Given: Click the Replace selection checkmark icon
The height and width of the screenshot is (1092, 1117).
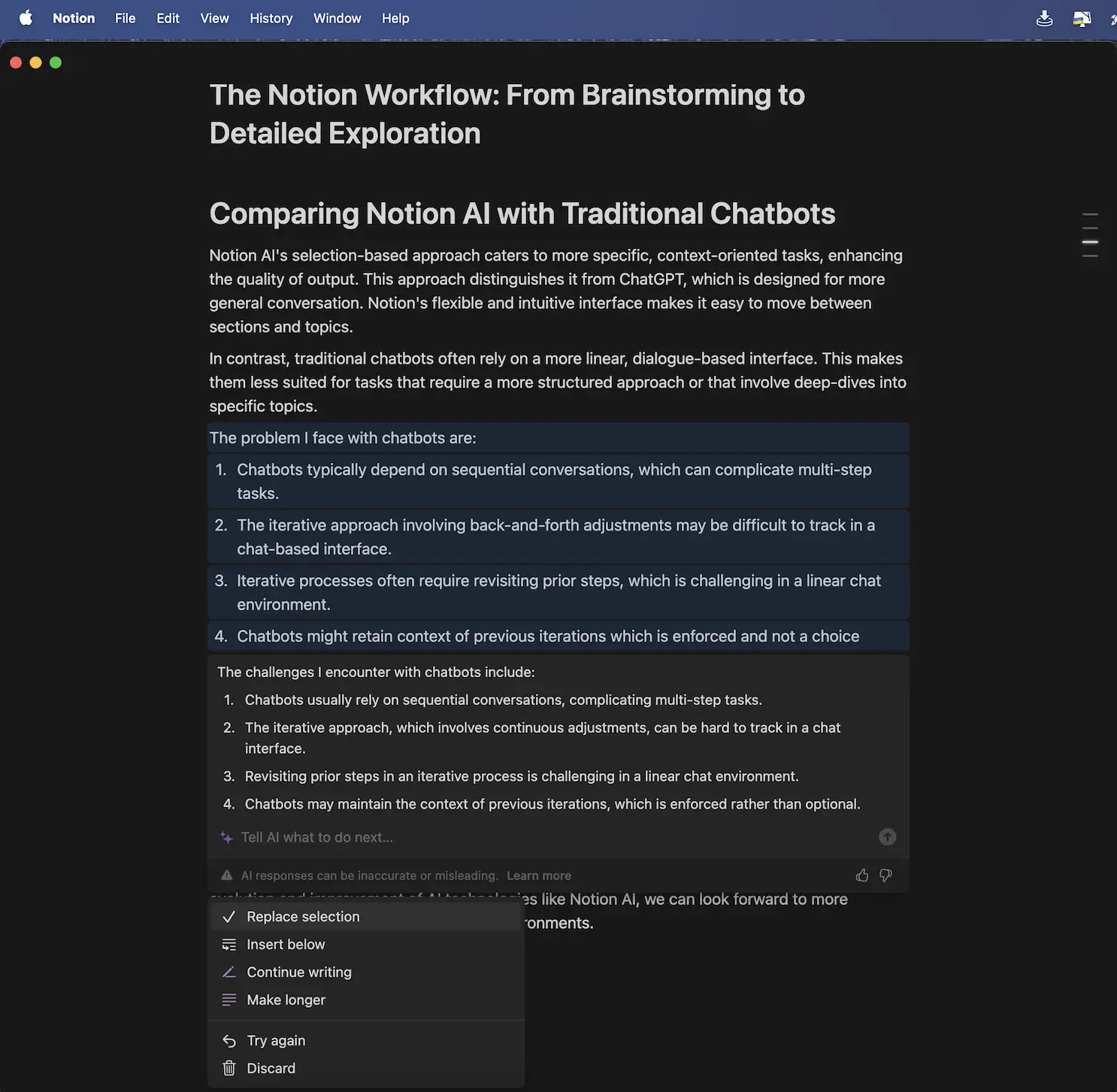Looking at the screenshot, I should (x=229, y=917).
